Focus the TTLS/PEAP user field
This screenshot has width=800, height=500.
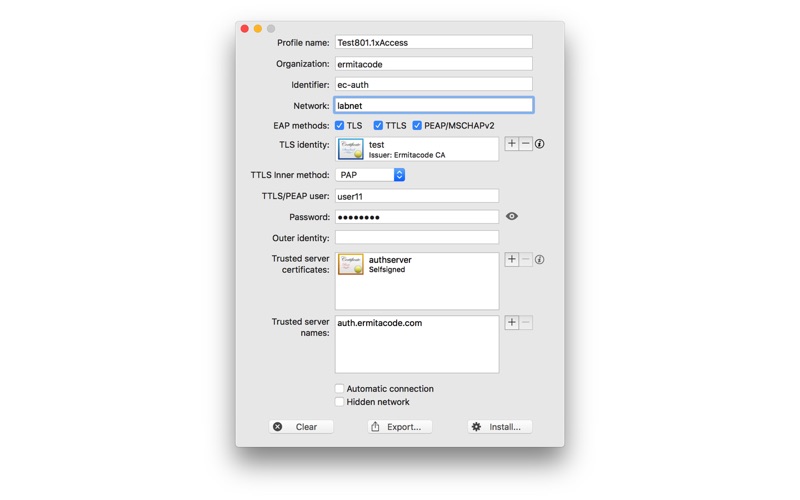pos(417,196)
